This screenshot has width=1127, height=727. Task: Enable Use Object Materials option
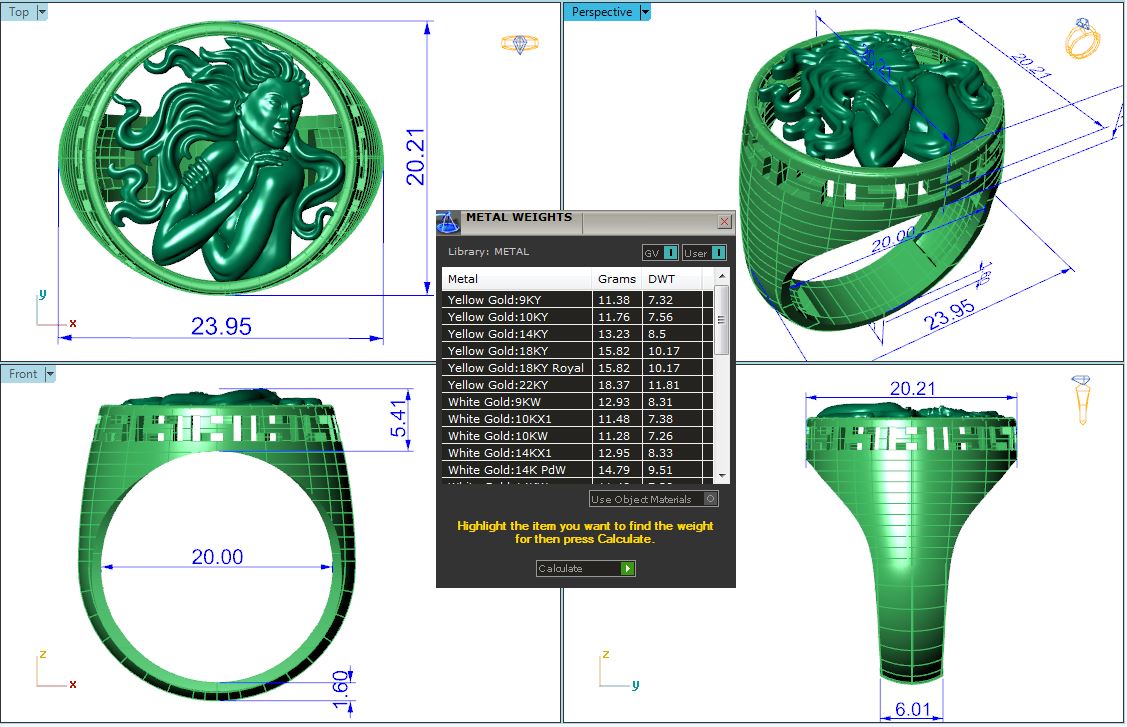pos(710,499)
